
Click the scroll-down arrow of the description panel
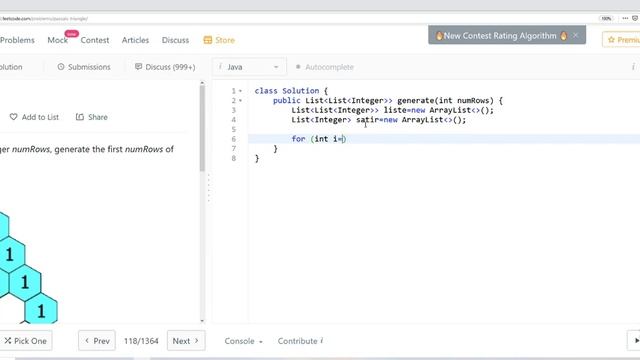202,321
